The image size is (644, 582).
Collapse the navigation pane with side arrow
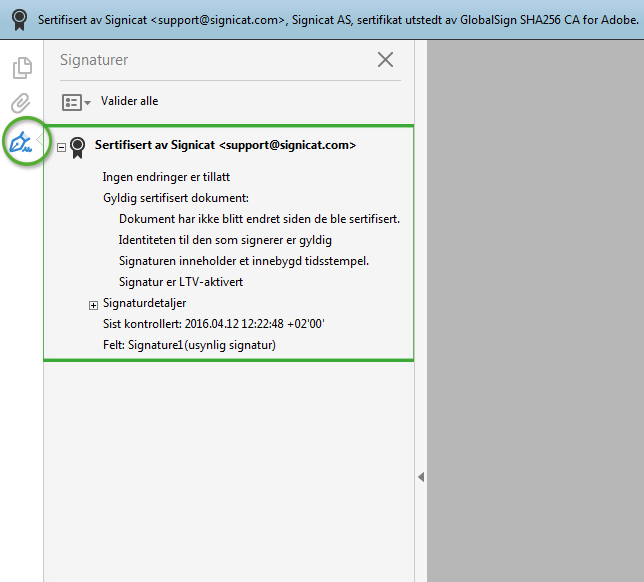coord(421,477)
